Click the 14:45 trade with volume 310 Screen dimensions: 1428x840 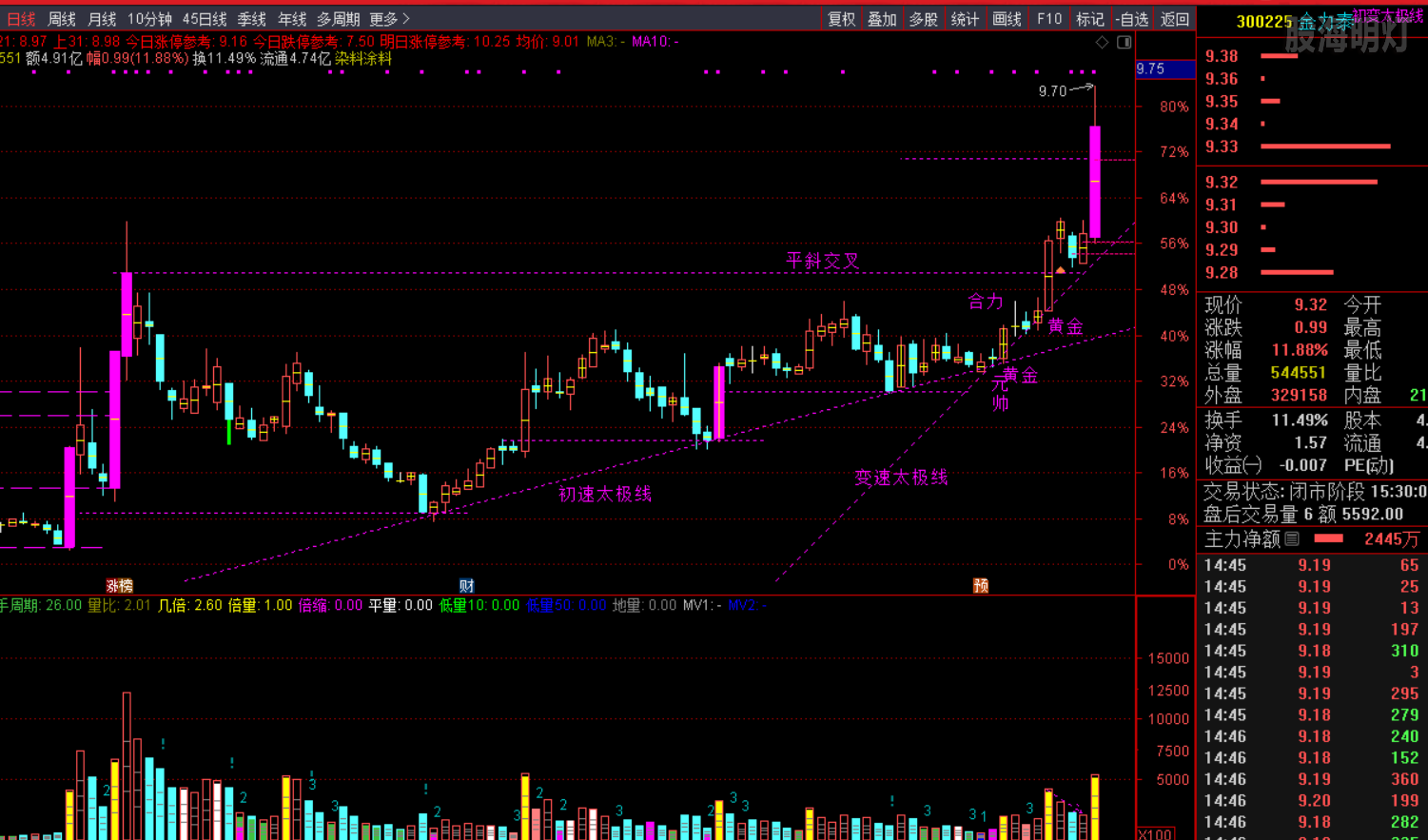(1311, 651)
